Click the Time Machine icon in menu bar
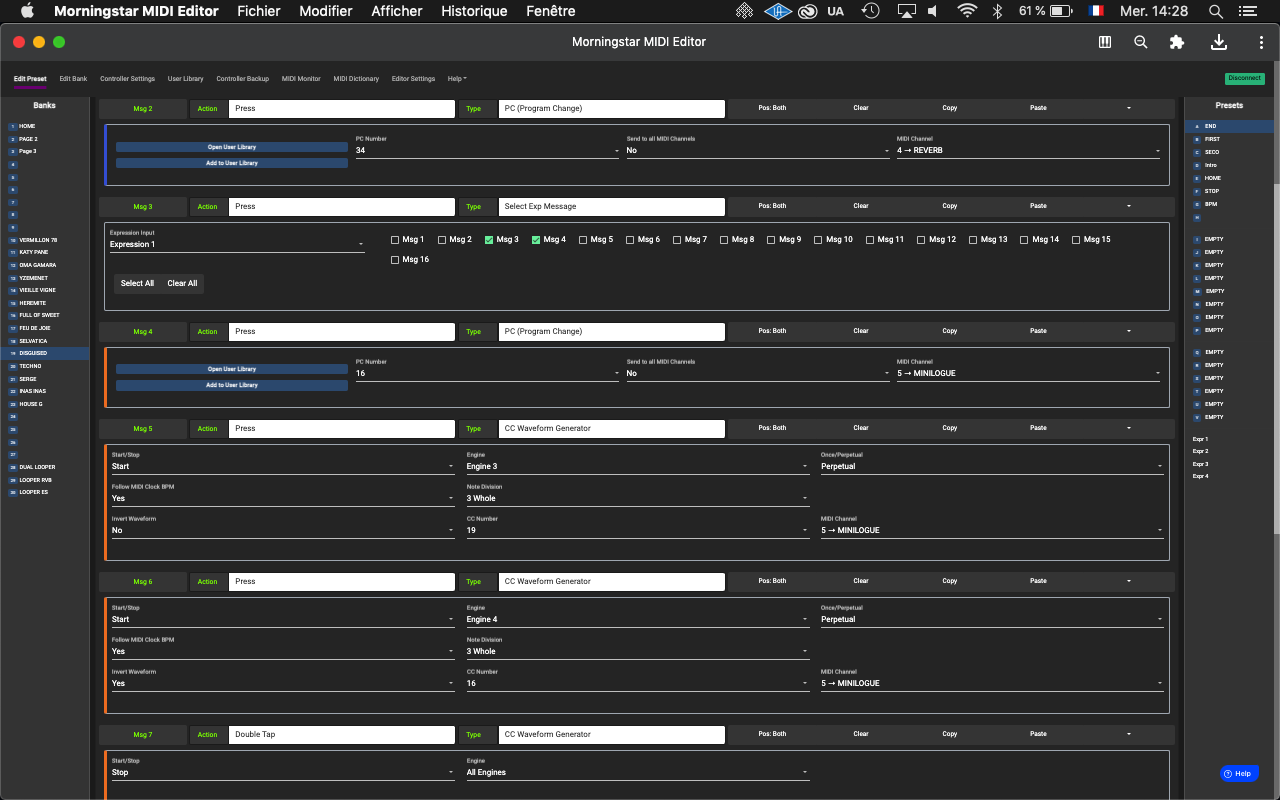This screenshot has height=800, width=1280. [x=871, y=11]
